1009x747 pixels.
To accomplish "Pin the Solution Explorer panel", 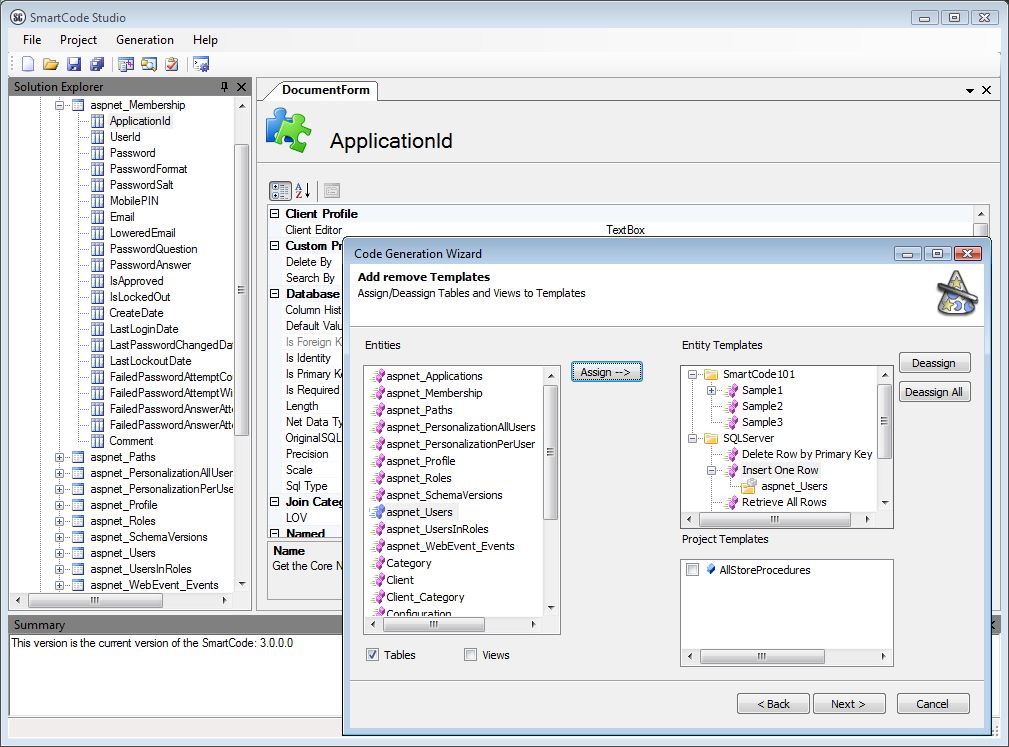I will pyautogui.click(x=224, y=86).
